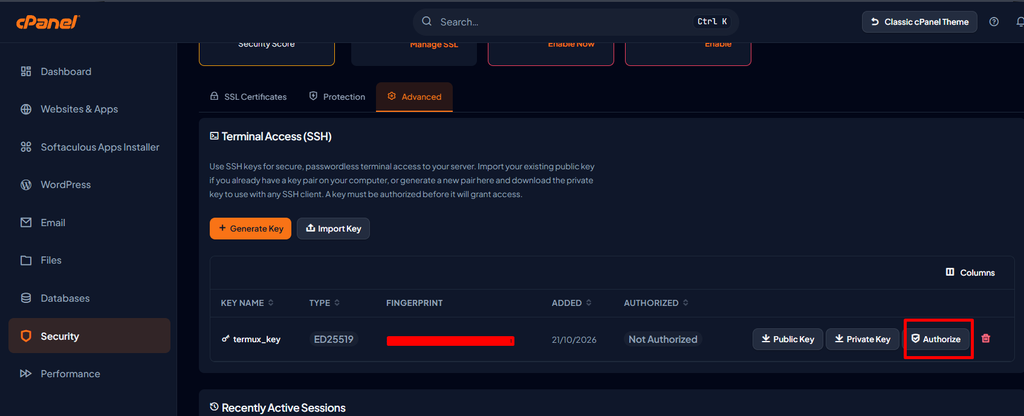Switch to the Protection tab
The height and width of the screenshot is (416, 1024).
336,97
